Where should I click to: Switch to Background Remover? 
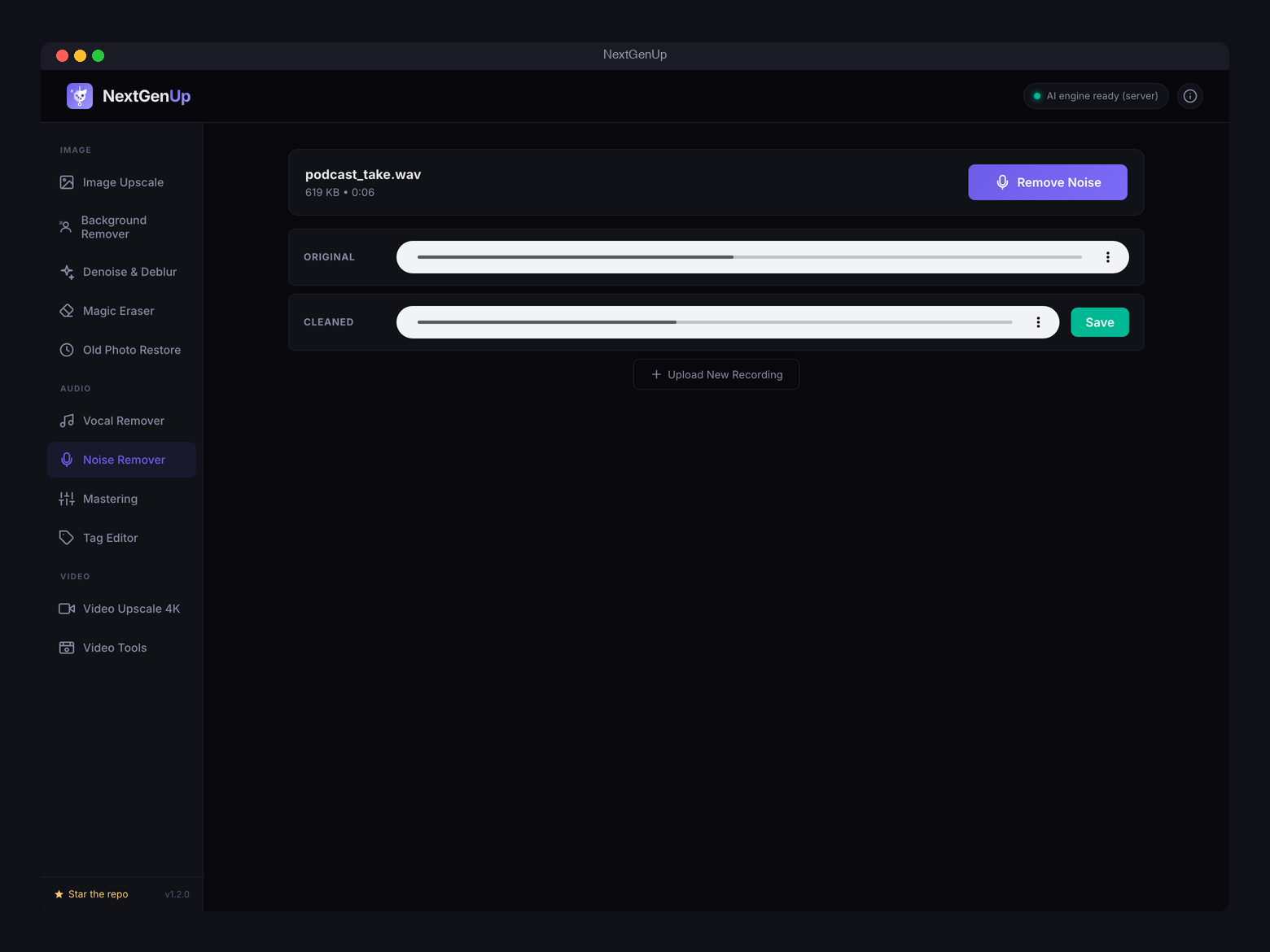(121, 227)
